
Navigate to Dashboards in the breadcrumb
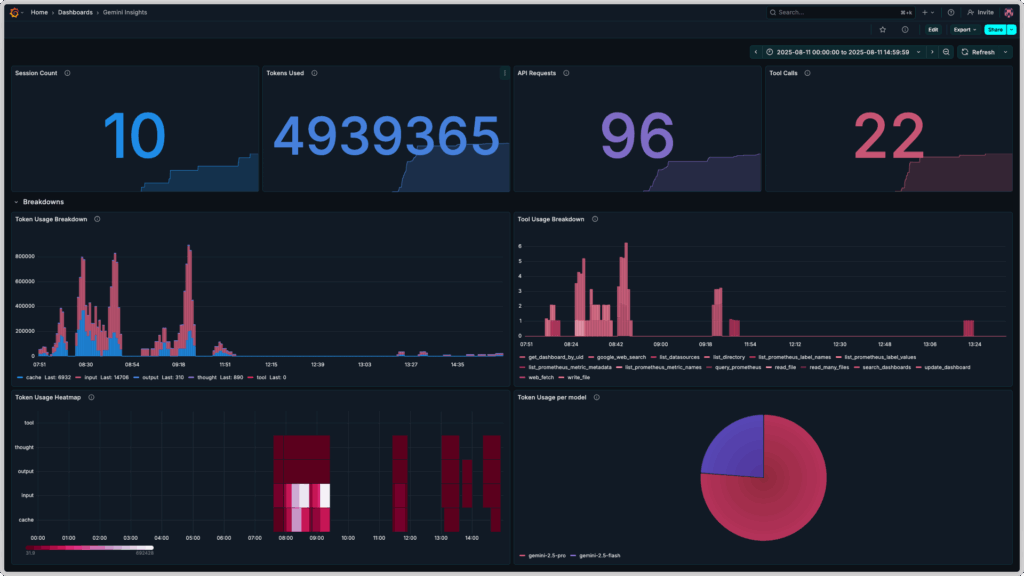[x=76, y=12]
